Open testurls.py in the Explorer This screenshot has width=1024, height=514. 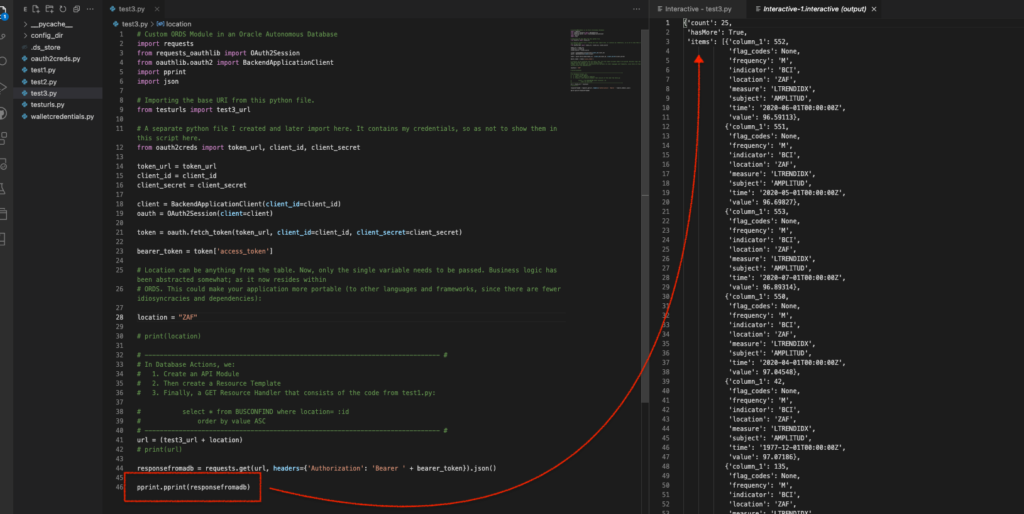point(47,104)
